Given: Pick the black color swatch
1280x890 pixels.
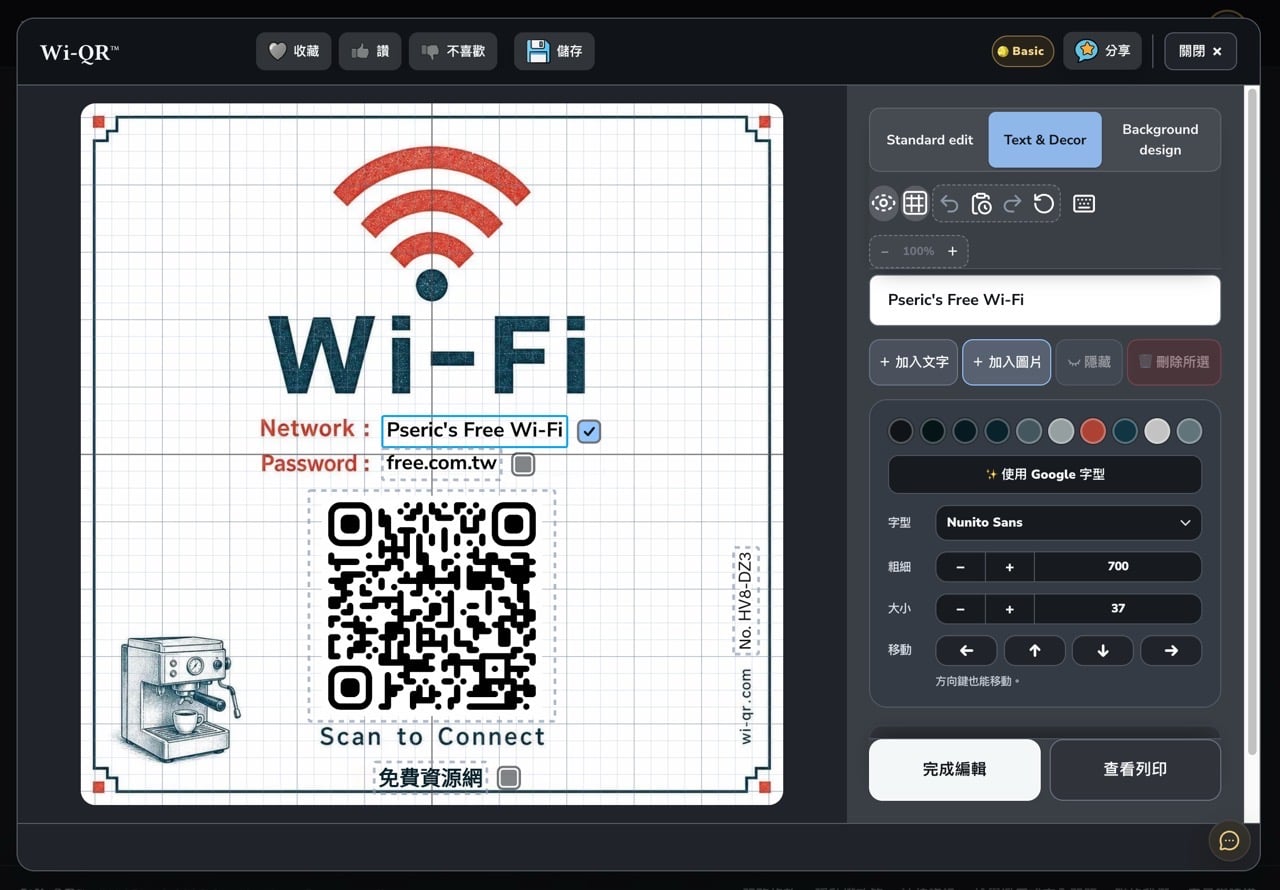Looking at the screenshot, I should tap(901, 431).
